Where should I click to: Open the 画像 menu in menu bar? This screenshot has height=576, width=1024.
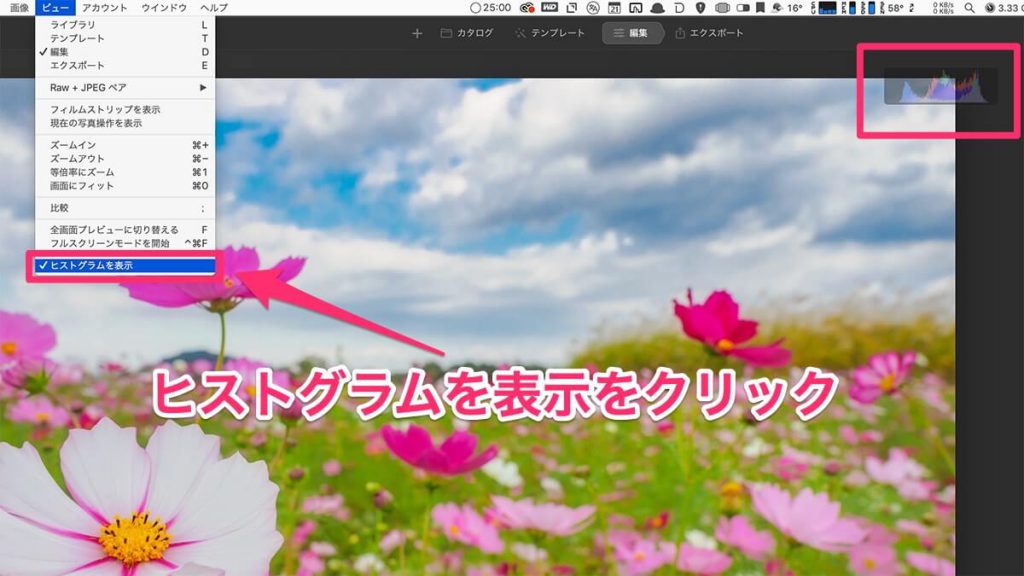coord(18,8)
